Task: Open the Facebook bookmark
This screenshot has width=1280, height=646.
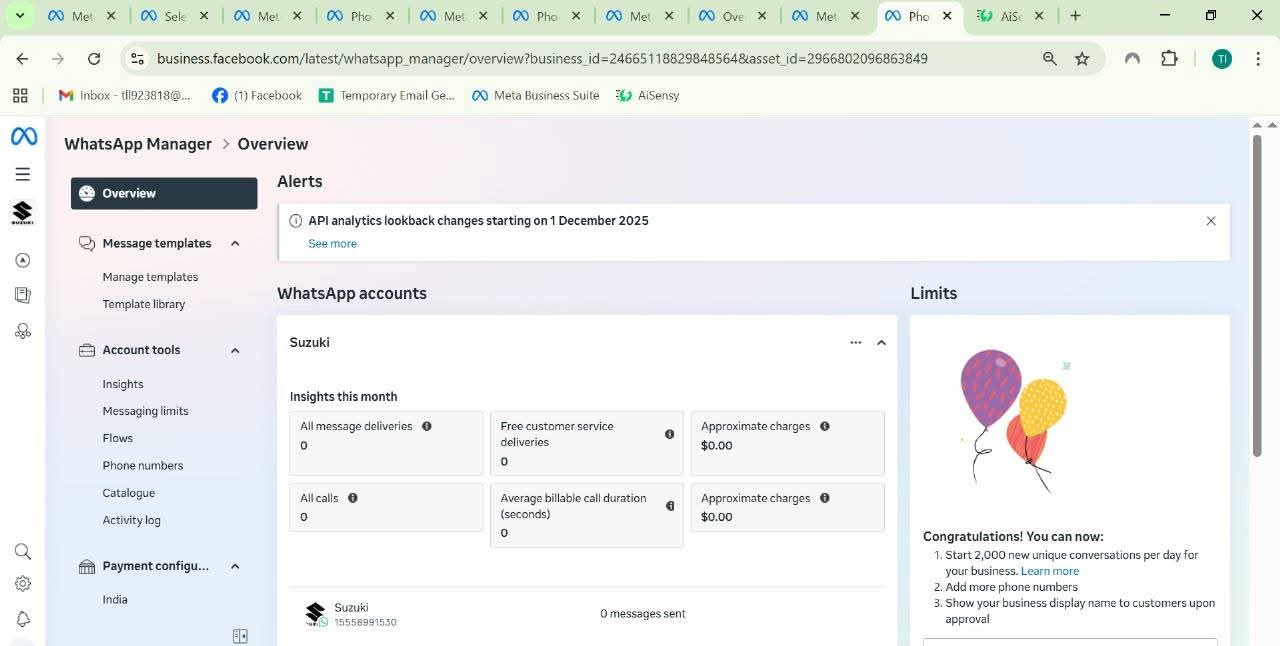Action: coord(257,95)
